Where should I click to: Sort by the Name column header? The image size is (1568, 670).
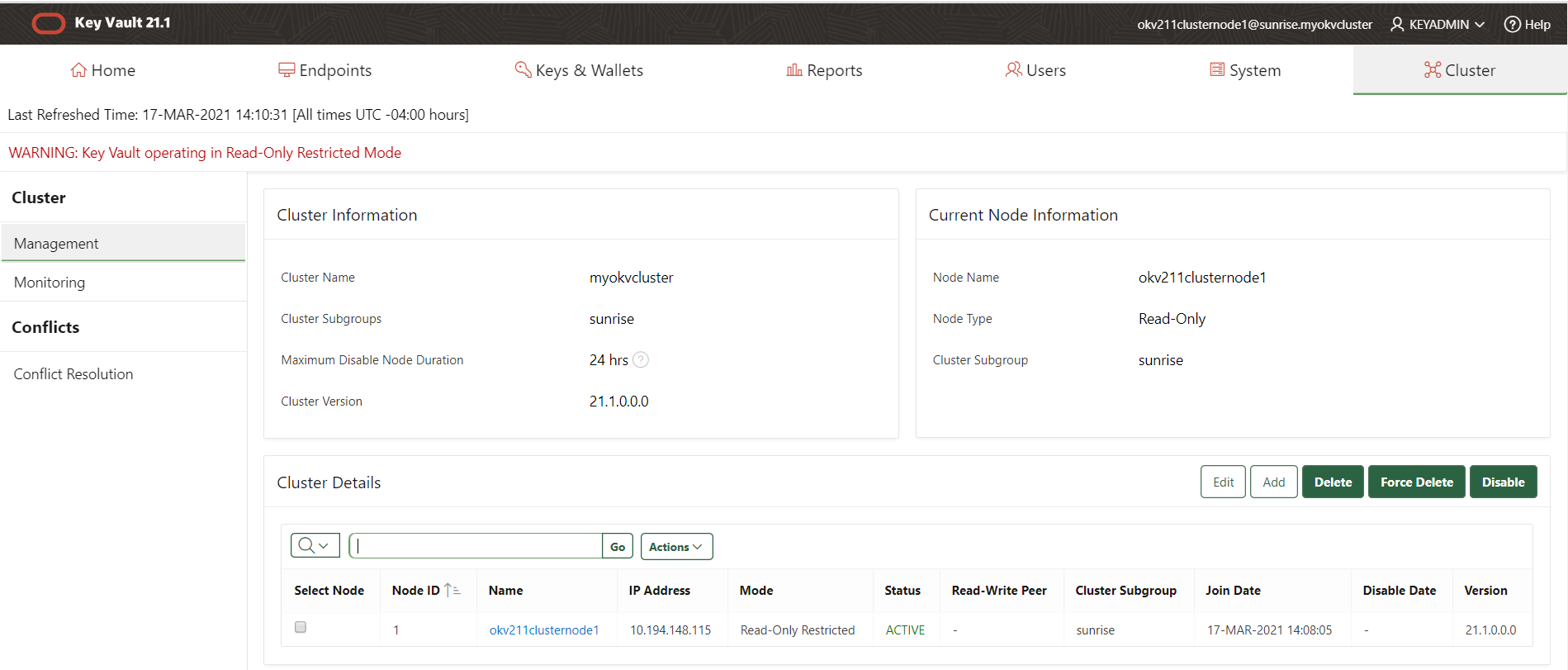pos(505,591)
